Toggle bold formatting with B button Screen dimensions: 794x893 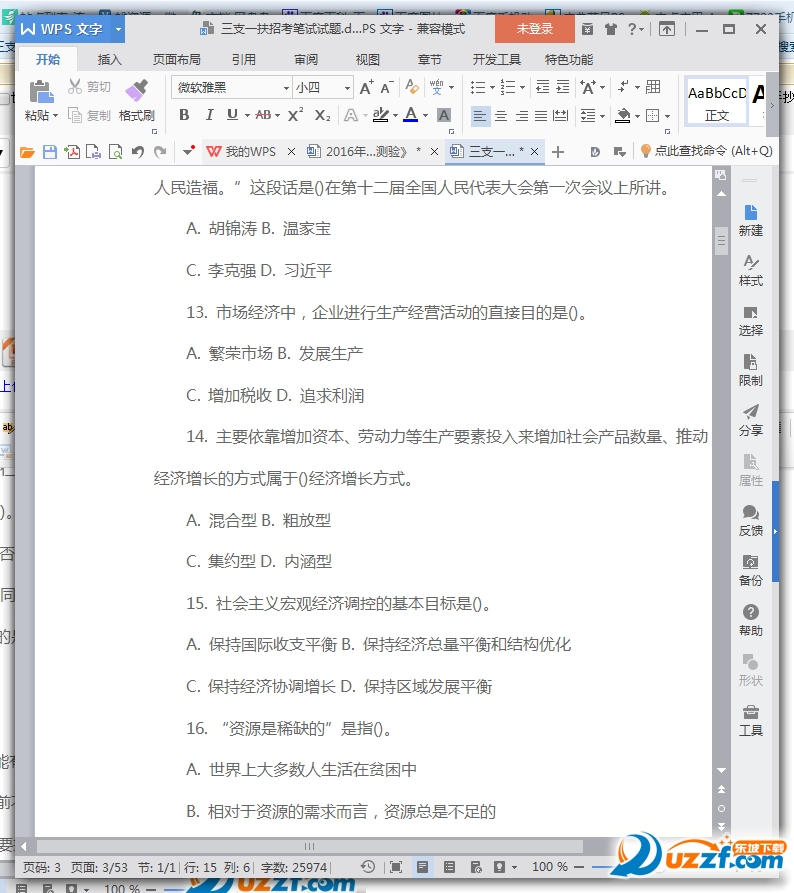184,116
